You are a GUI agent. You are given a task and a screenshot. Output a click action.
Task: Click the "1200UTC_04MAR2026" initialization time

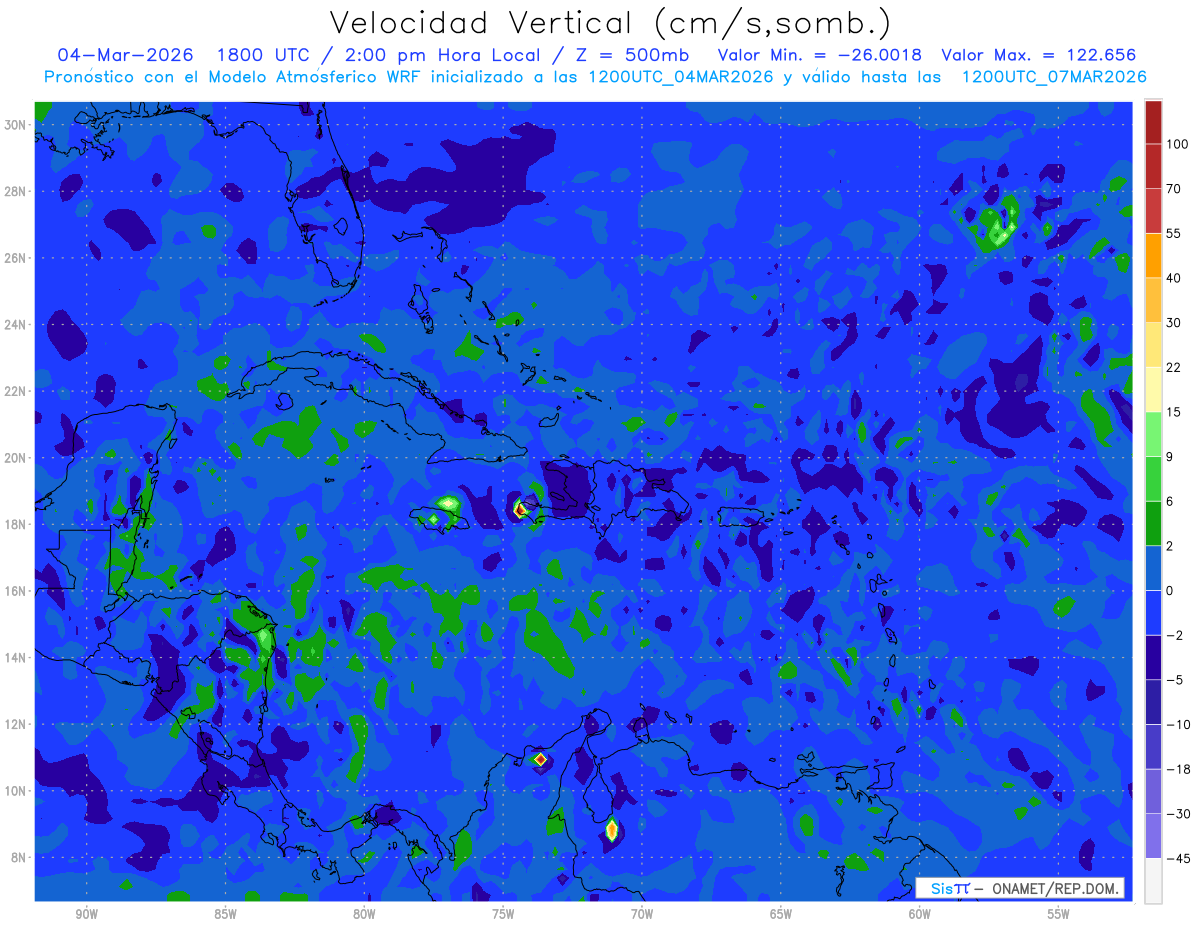(680, 77)
